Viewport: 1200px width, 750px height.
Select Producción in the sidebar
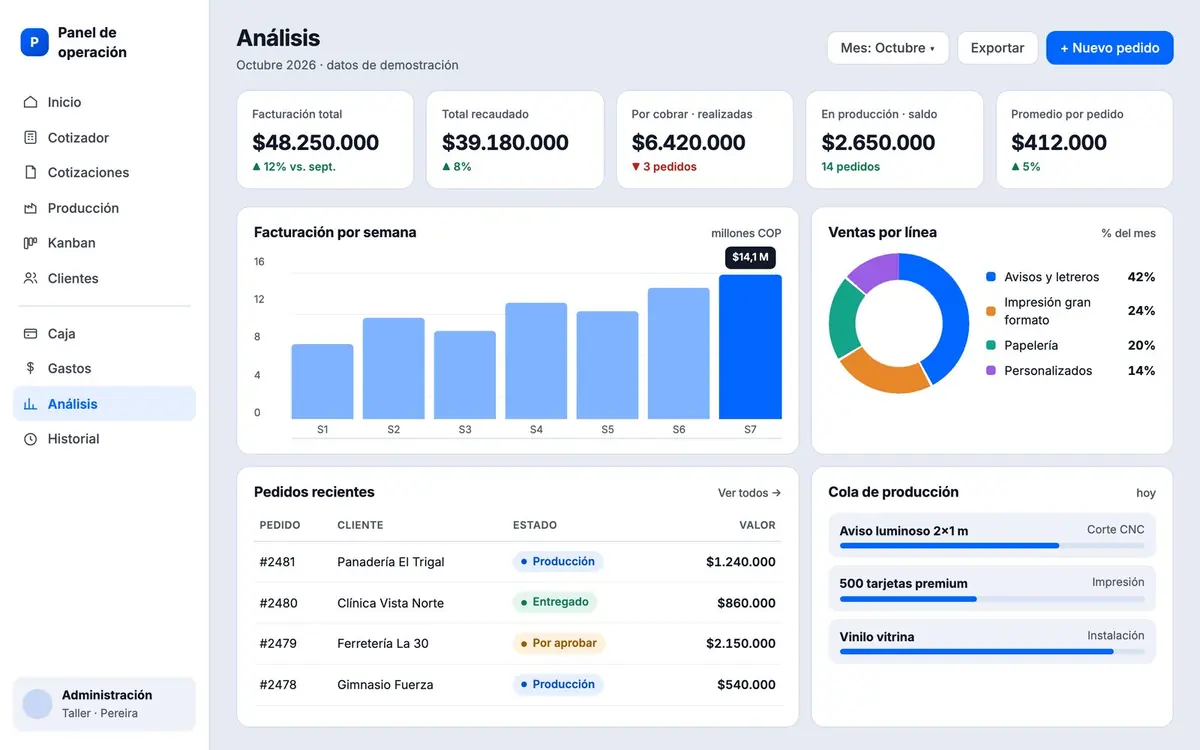click(104, 208)
